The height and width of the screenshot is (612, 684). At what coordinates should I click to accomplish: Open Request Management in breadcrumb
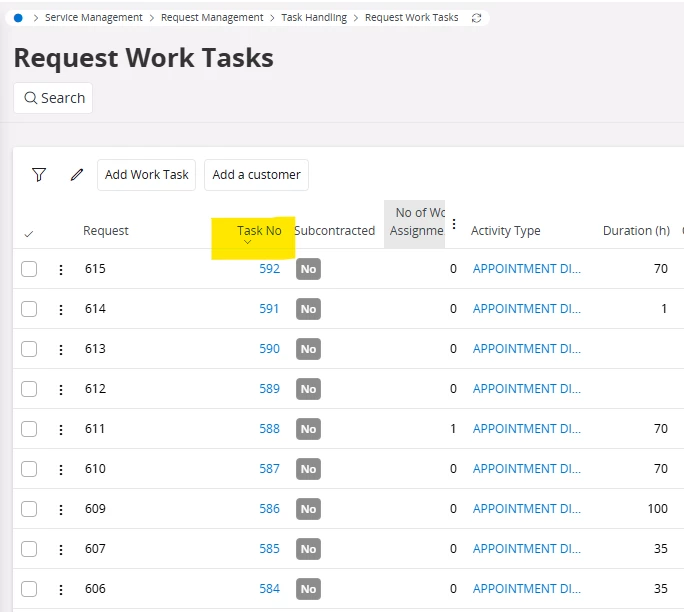[212, 18]
